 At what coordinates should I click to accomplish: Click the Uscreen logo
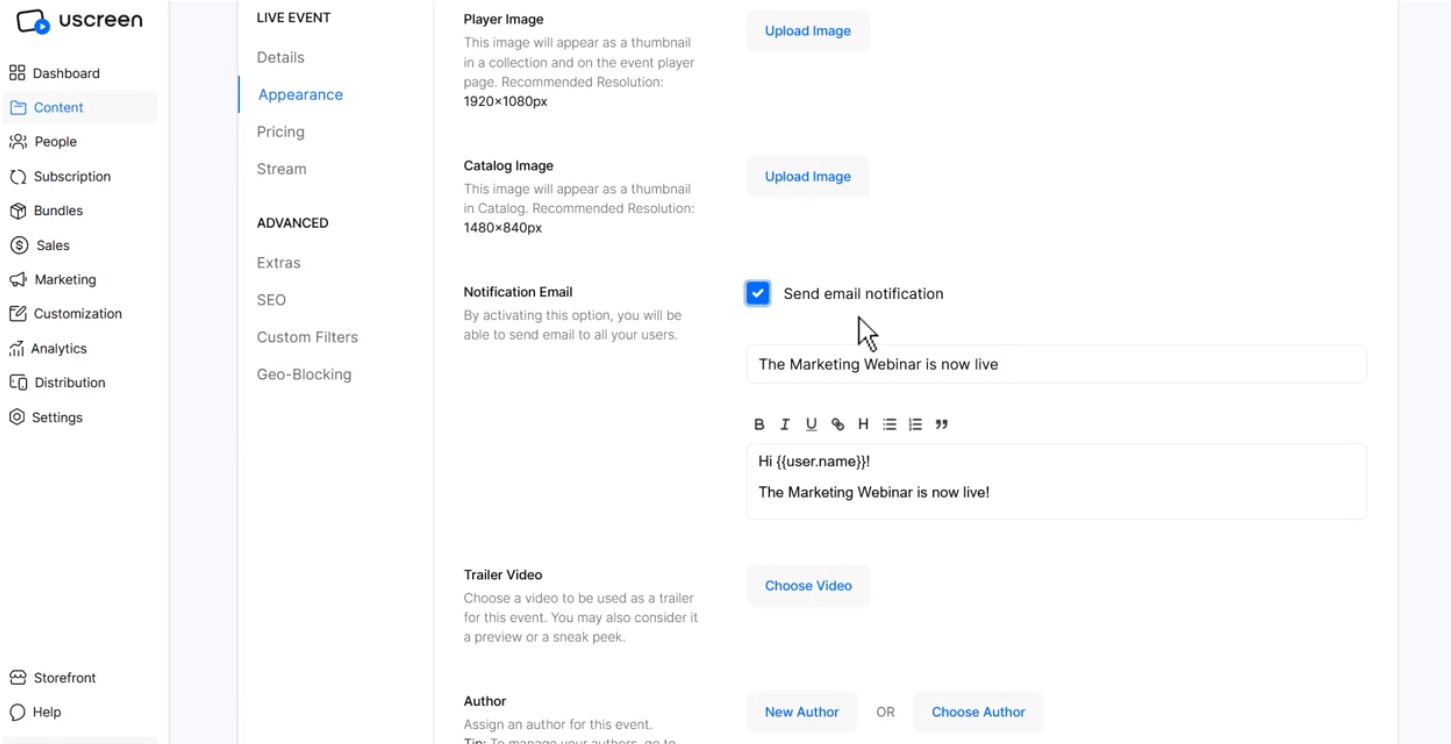(80, 20)
